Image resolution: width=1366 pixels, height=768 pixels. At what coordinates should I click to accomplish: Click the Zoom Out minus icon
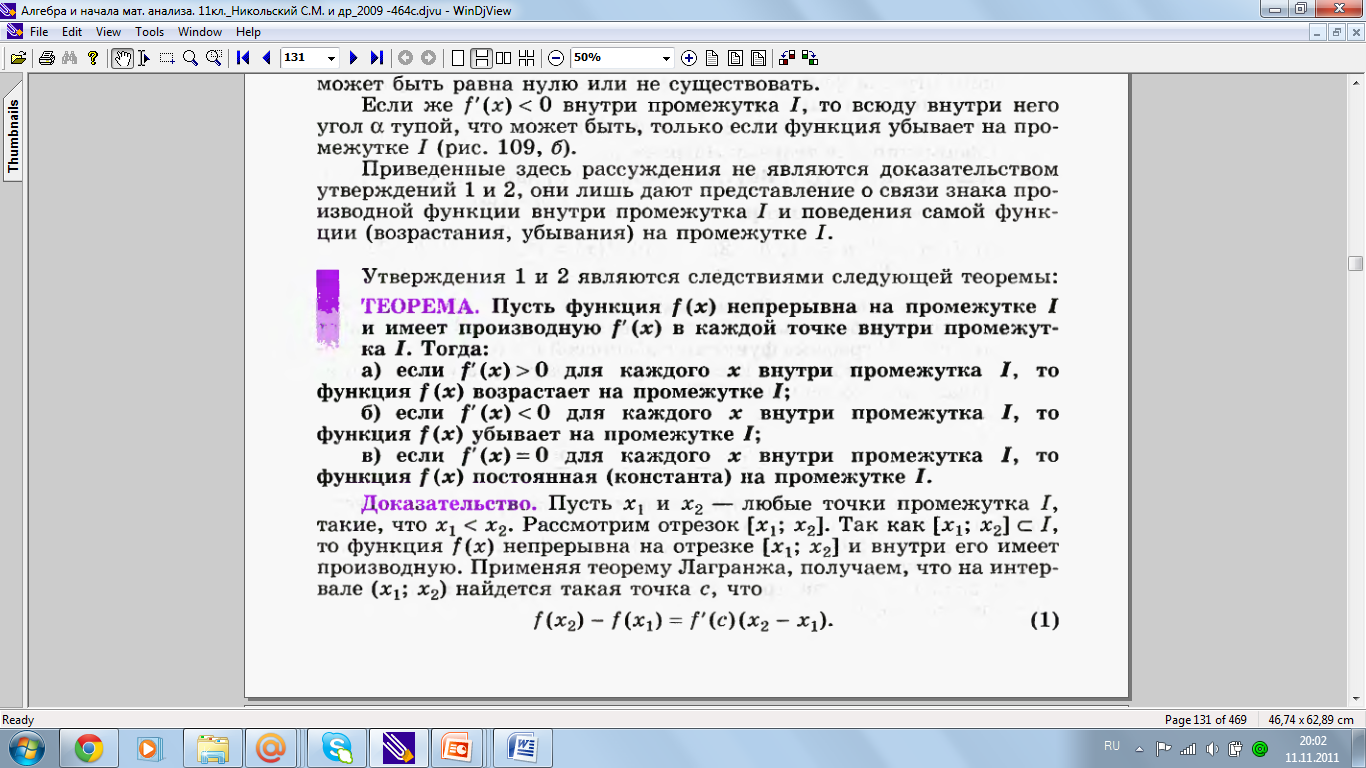pos(556,58)
